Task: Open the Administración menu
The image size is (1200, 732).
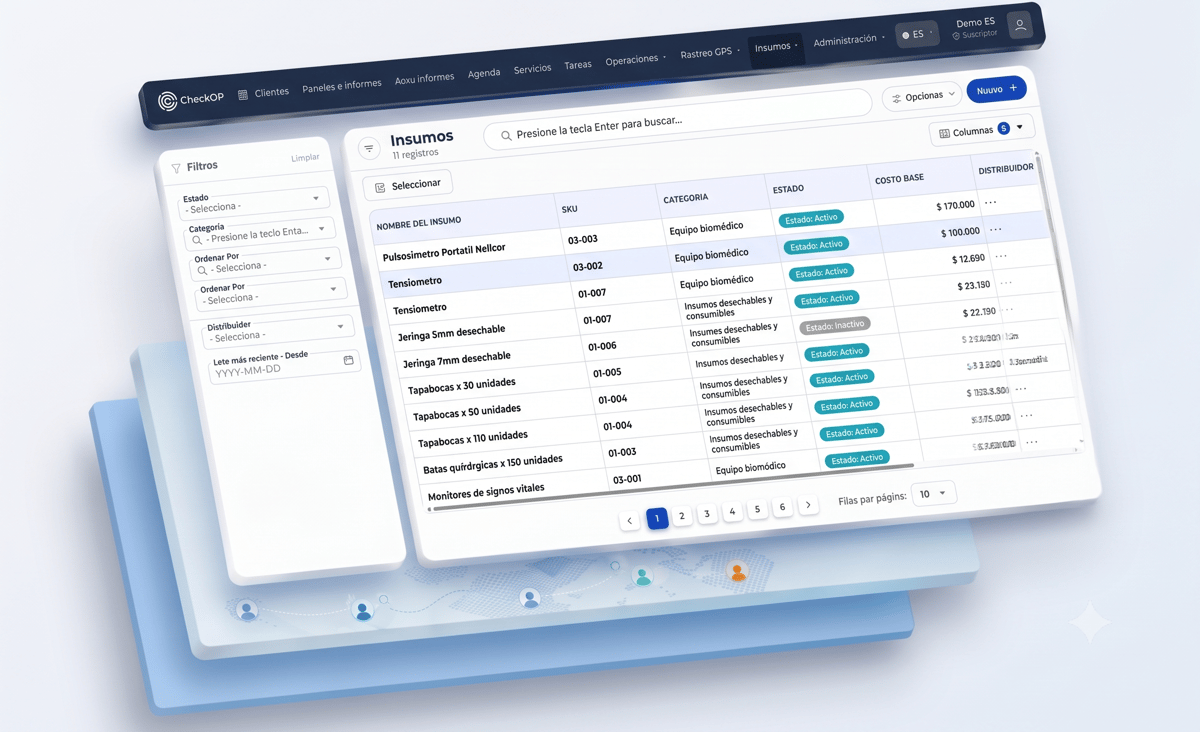Action: click(848, 41)
